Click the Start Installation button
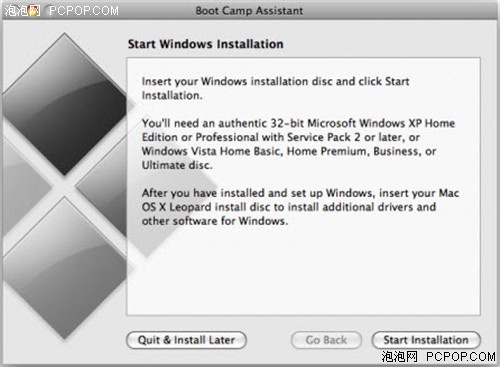 (x=426, y=340)
